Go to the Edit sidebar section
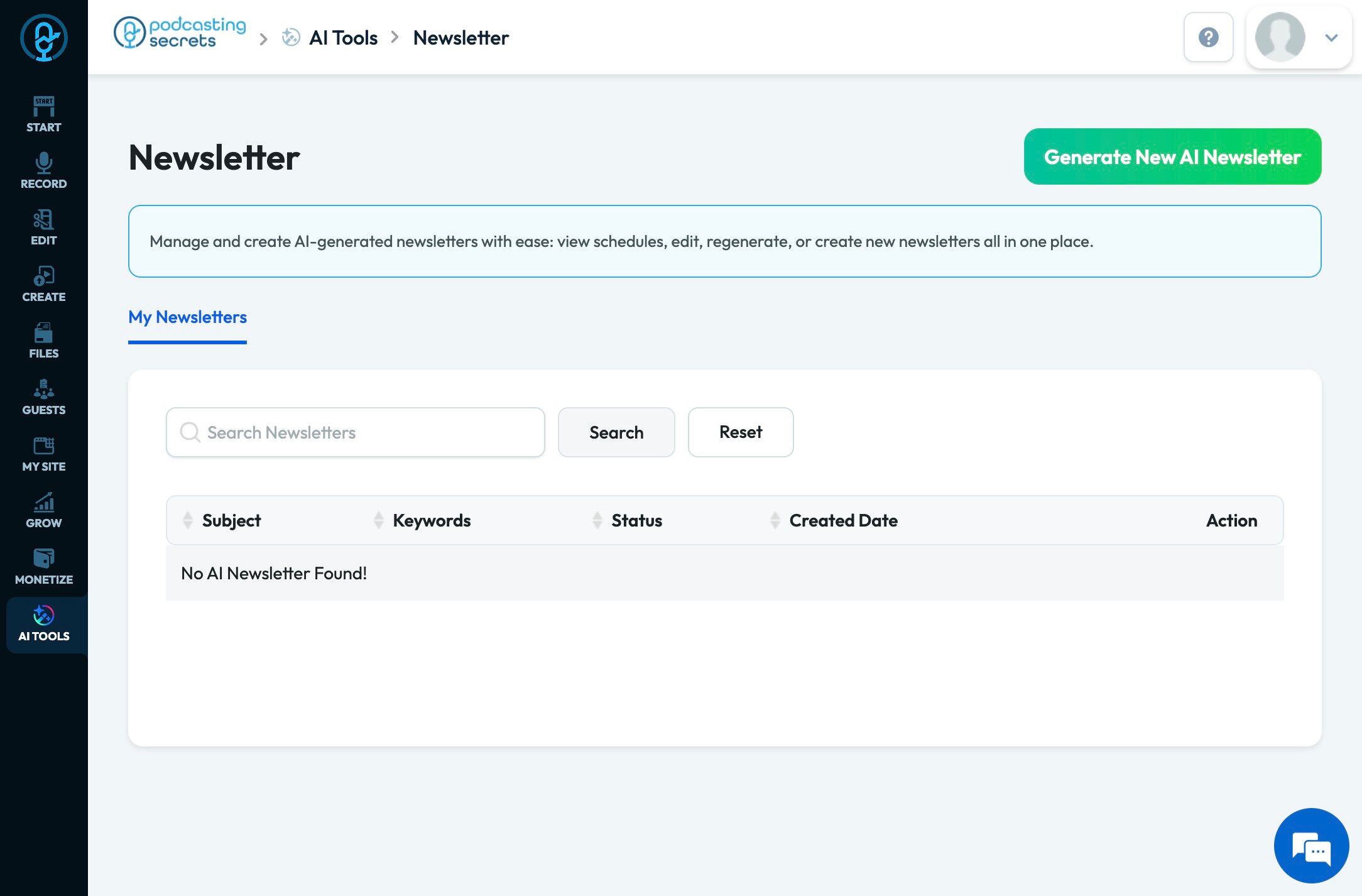Viewport: 1362px width, 896px height. (x=43, y=227)
